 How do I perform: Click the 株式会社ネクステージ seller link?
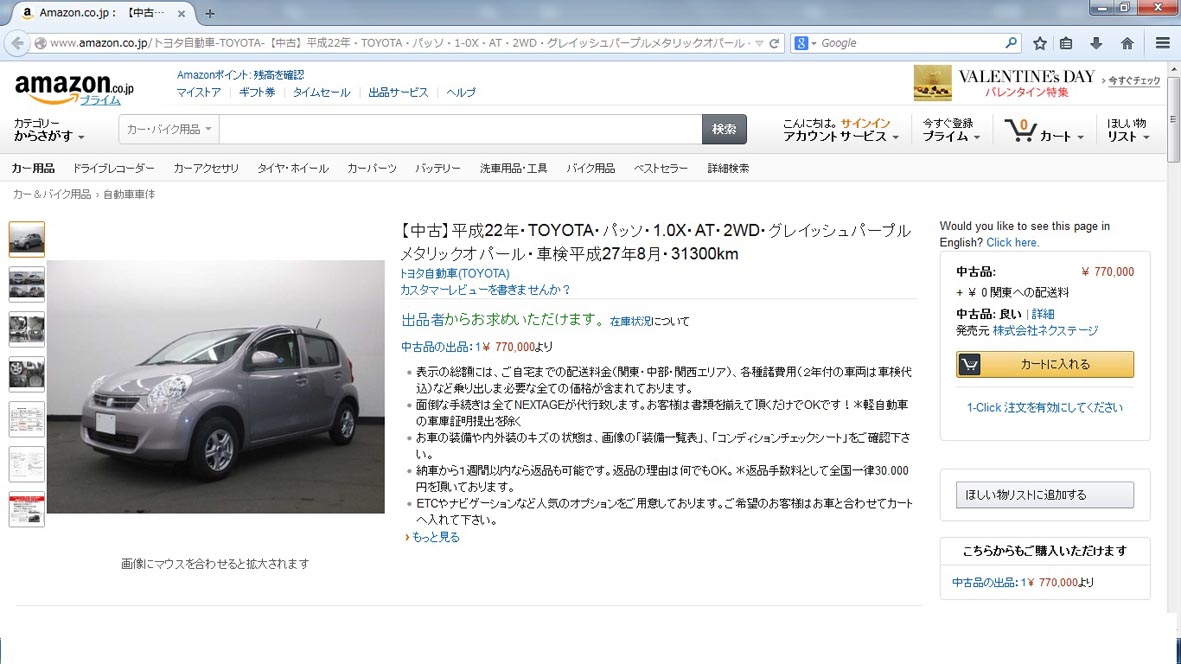(1045, 330)
